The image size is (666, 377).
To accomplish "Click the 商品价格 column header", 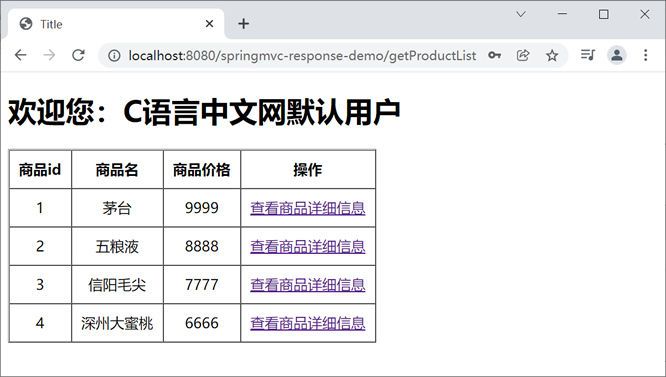I will [x=202, y=170].
